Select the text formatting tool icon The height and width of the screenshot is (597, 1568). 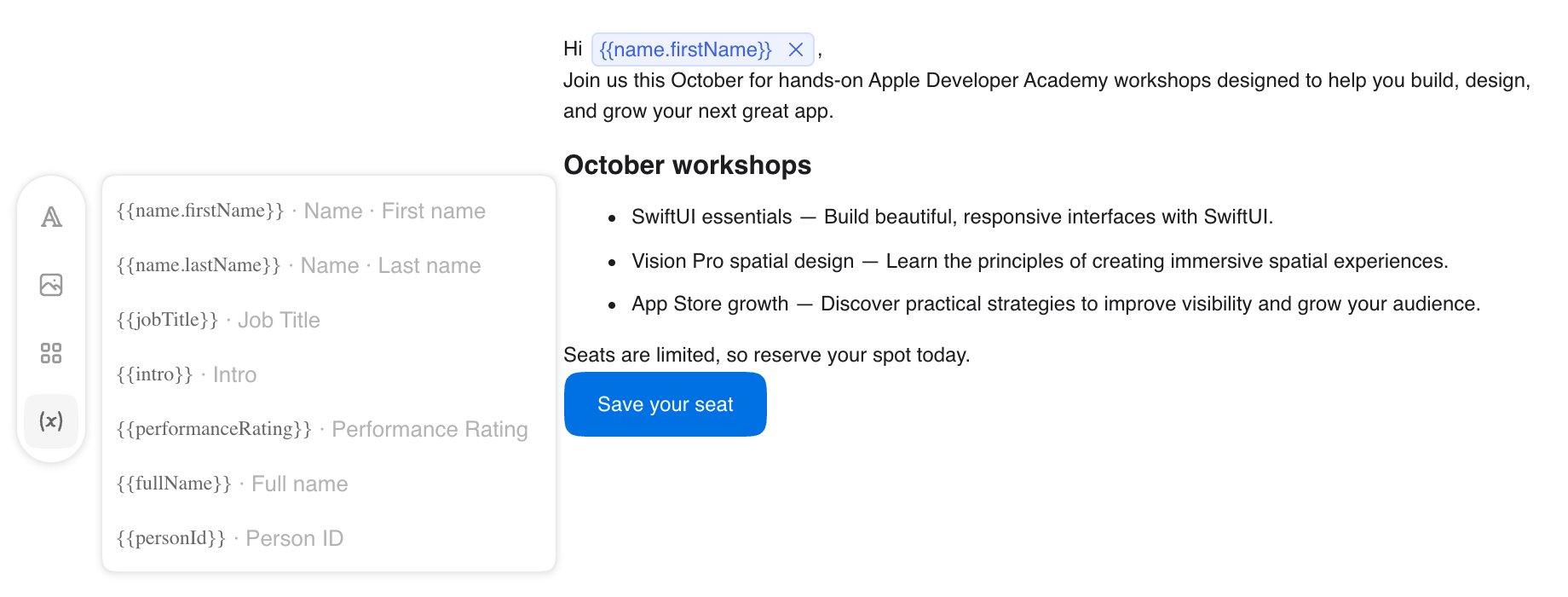(x=51, y=217)
